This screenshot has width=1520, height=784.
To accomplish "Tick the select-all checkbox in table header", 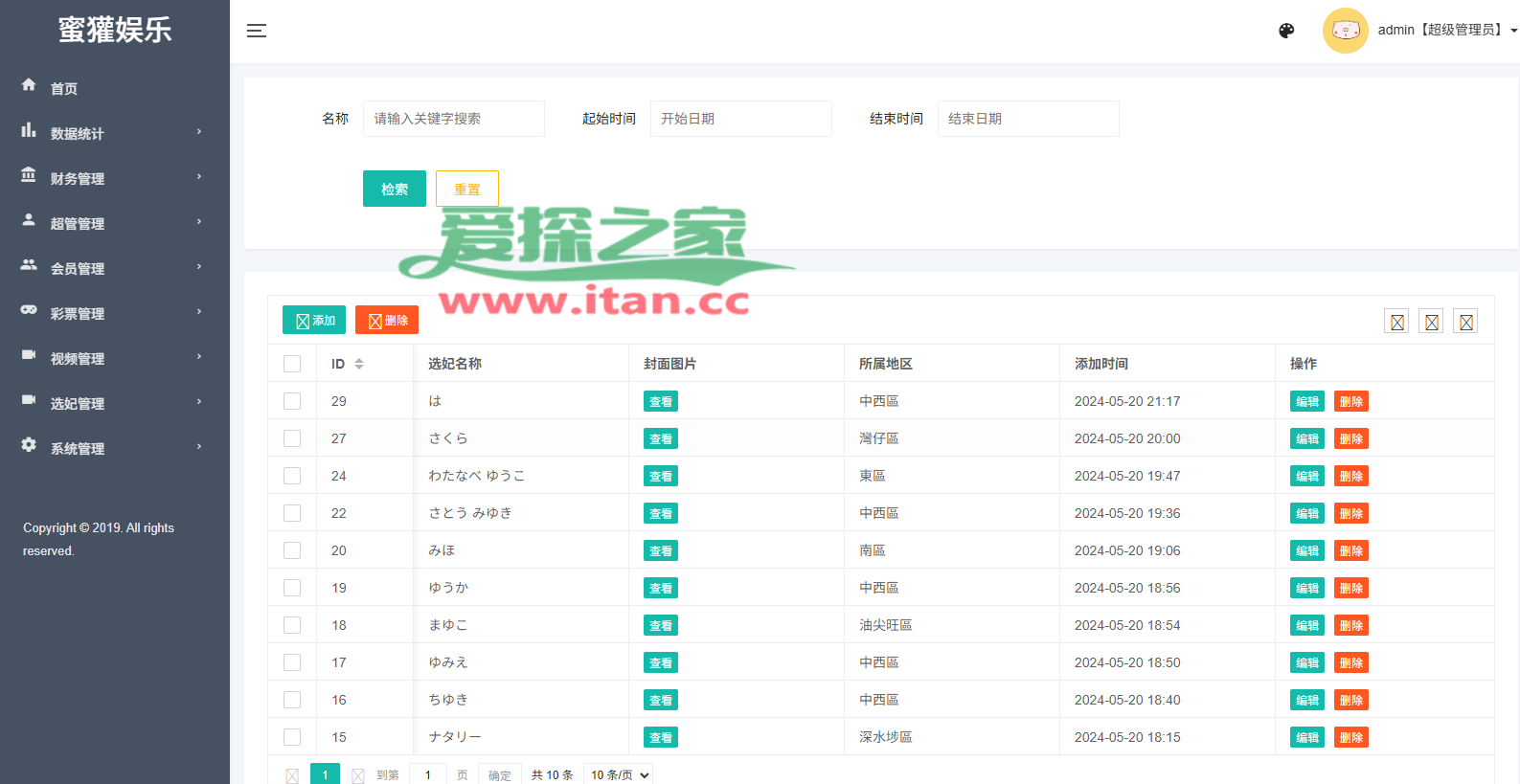I will pyautogui.click(x=292, y=364).
